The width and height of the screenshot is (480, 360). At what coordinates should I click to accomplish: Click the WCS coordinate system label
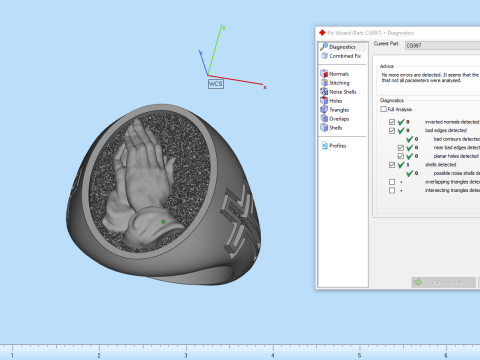[216, 84]
